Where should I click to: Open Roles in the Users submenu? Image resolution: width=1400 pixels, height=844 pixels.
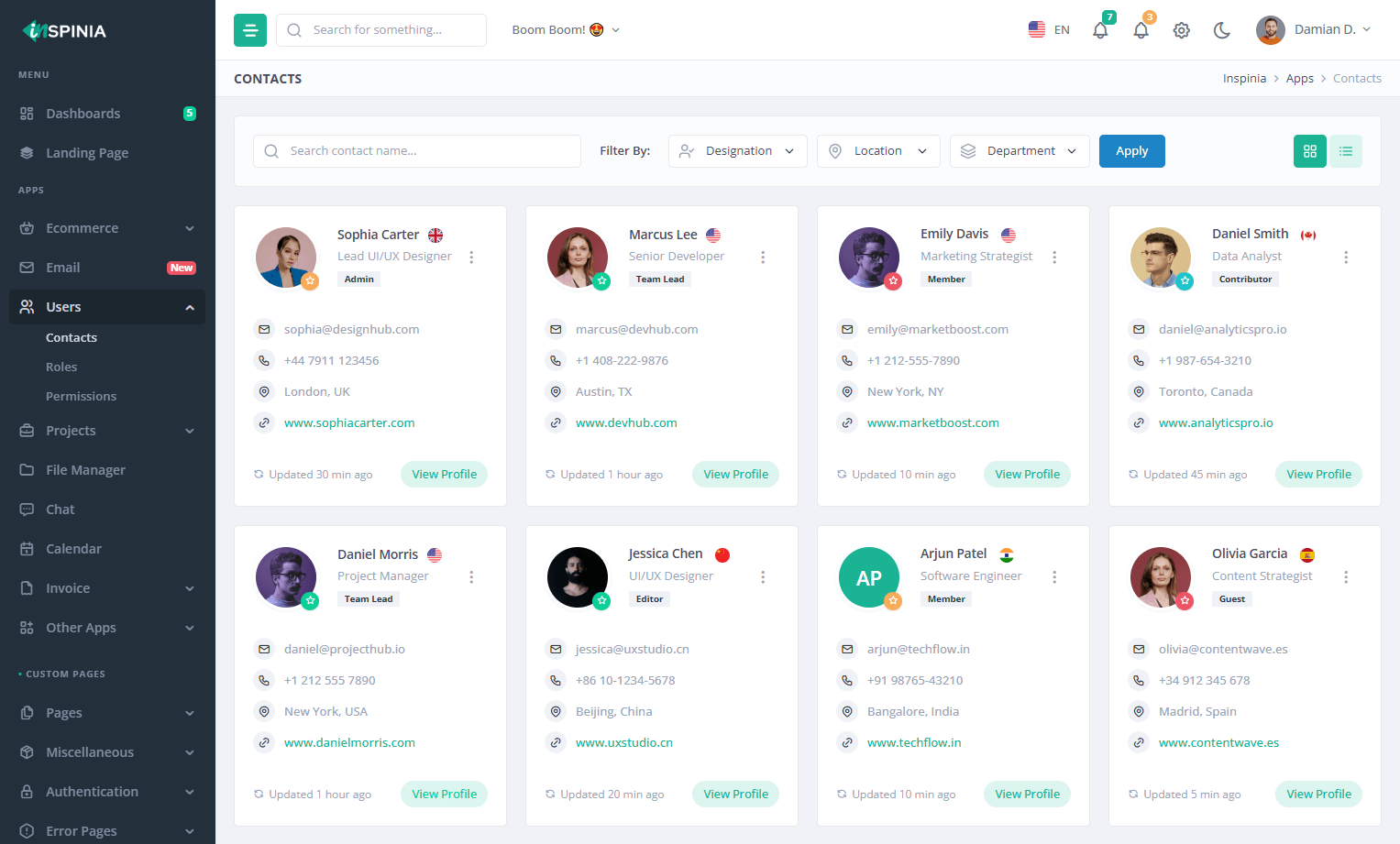tap(61, 367)
